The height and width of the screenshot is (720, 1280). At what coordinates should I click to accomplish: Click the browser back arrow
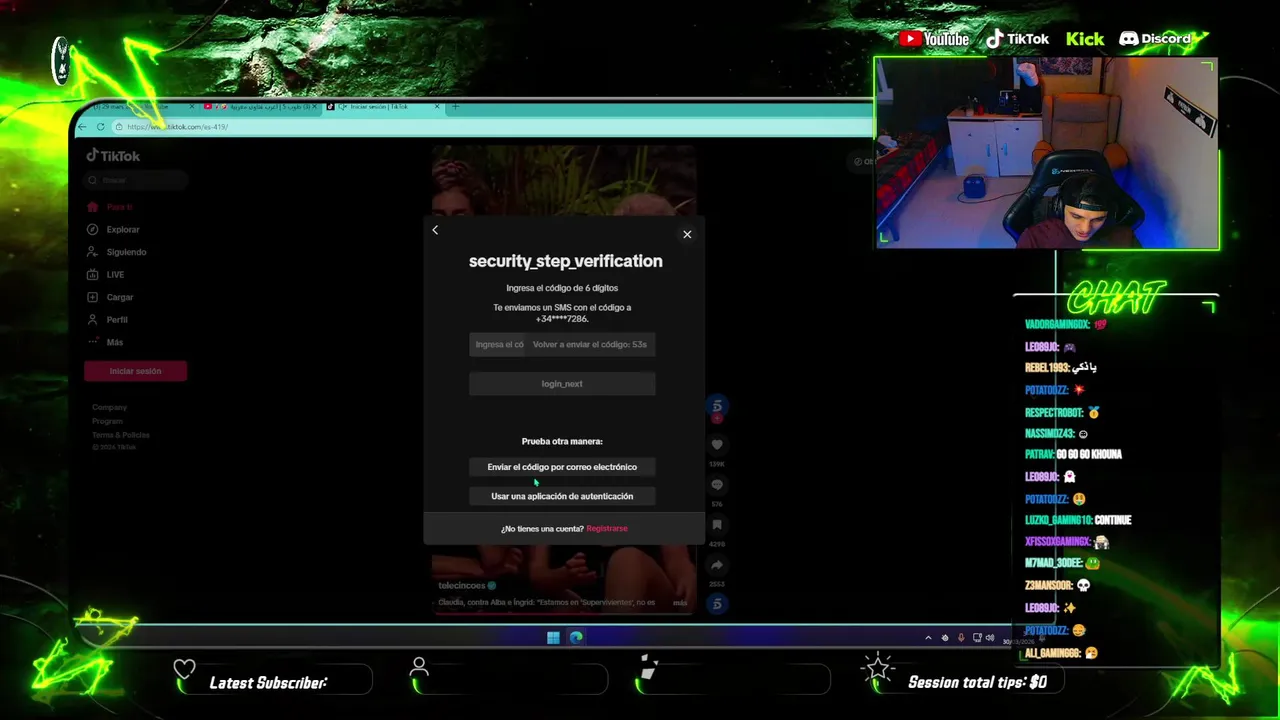[83, 127]
